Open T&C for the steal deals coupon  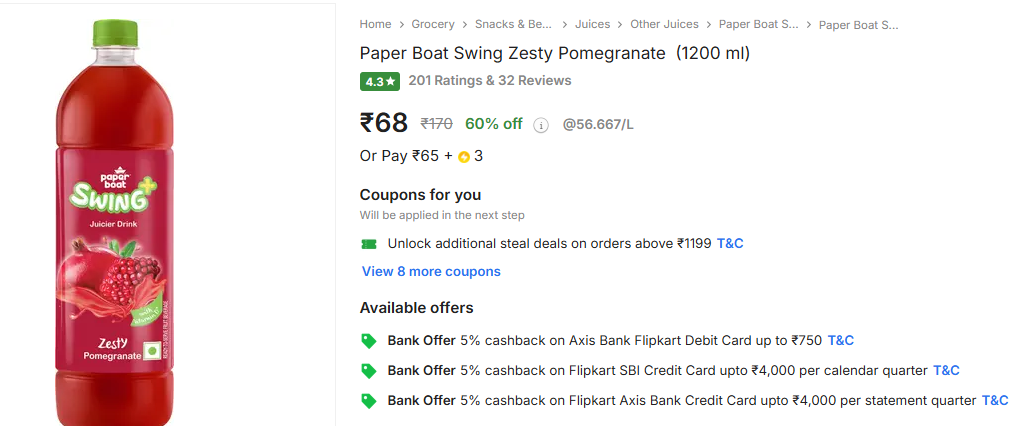pos(730,244)
